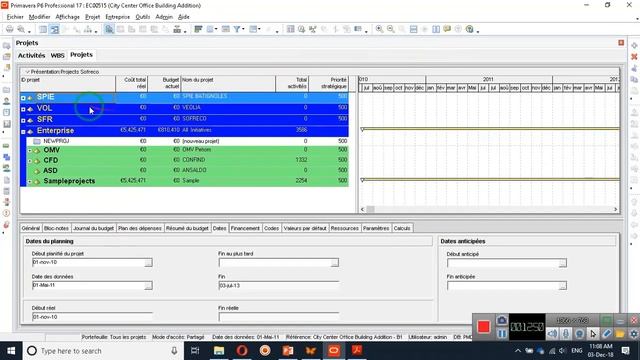640x360 pixels.
Task: Click the Gantt horizontal scrollbar right arrow
Action: [616, 209]
